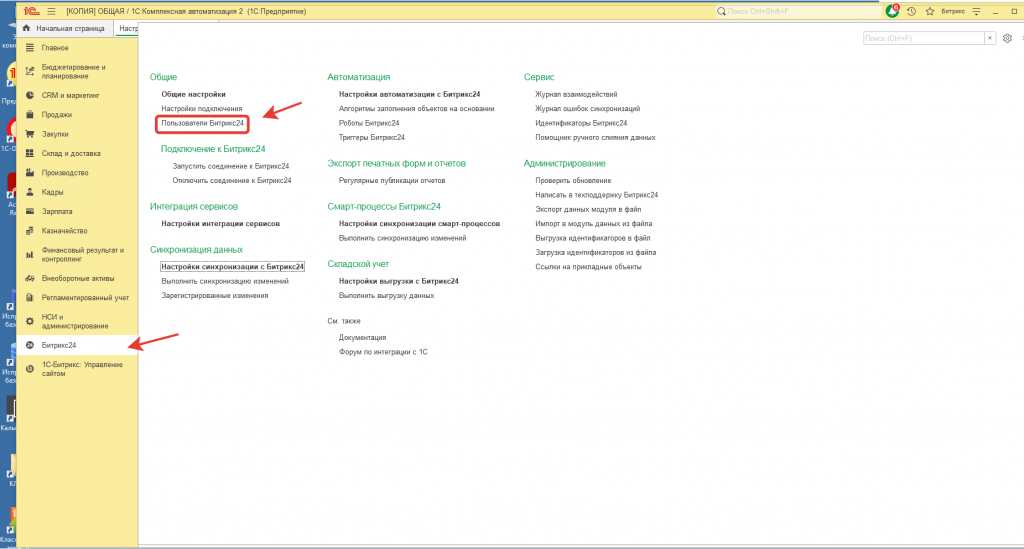Open Документация link

pyautogui.click(x=362, y=337)
